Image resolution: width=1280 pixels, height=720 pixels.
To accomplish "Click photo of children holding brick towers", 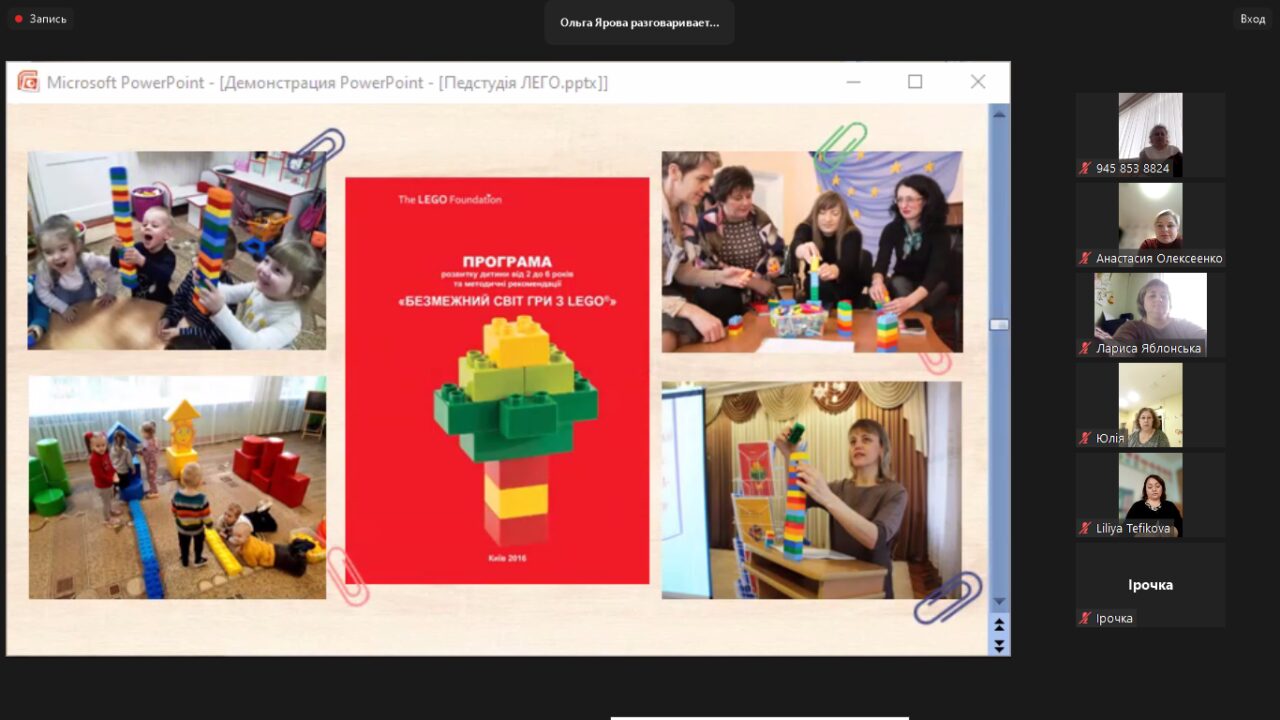I will (177, 250).
